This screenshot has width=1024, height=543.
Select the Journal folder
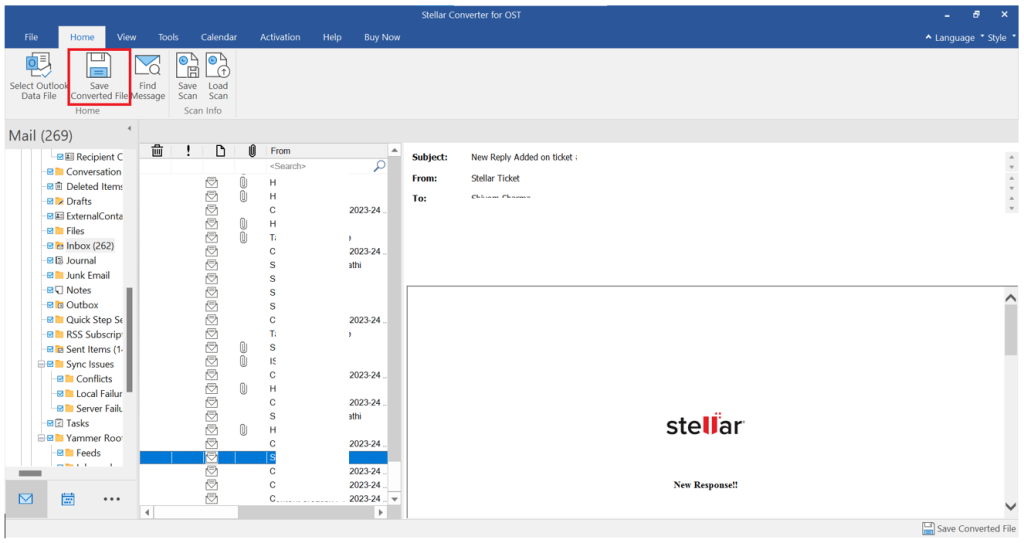(x=81, y=260)
